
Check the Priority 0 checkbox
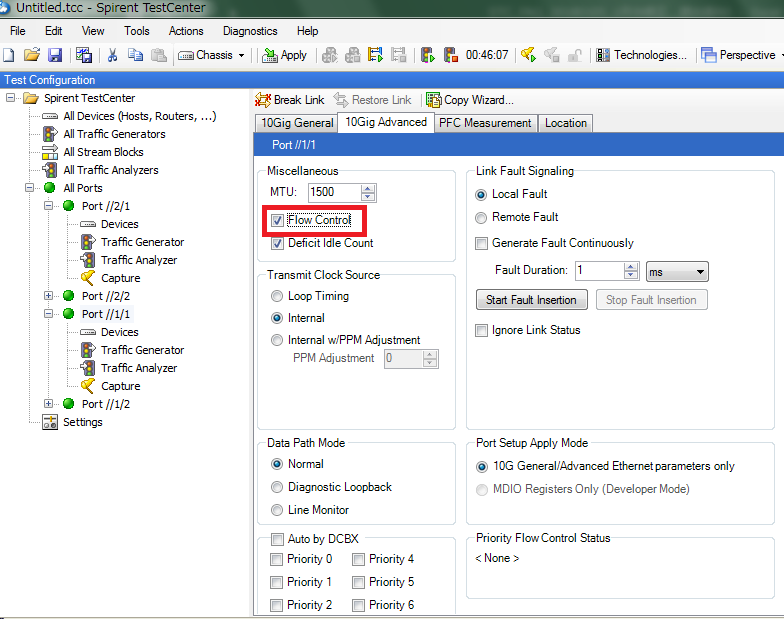pos(276,559)
